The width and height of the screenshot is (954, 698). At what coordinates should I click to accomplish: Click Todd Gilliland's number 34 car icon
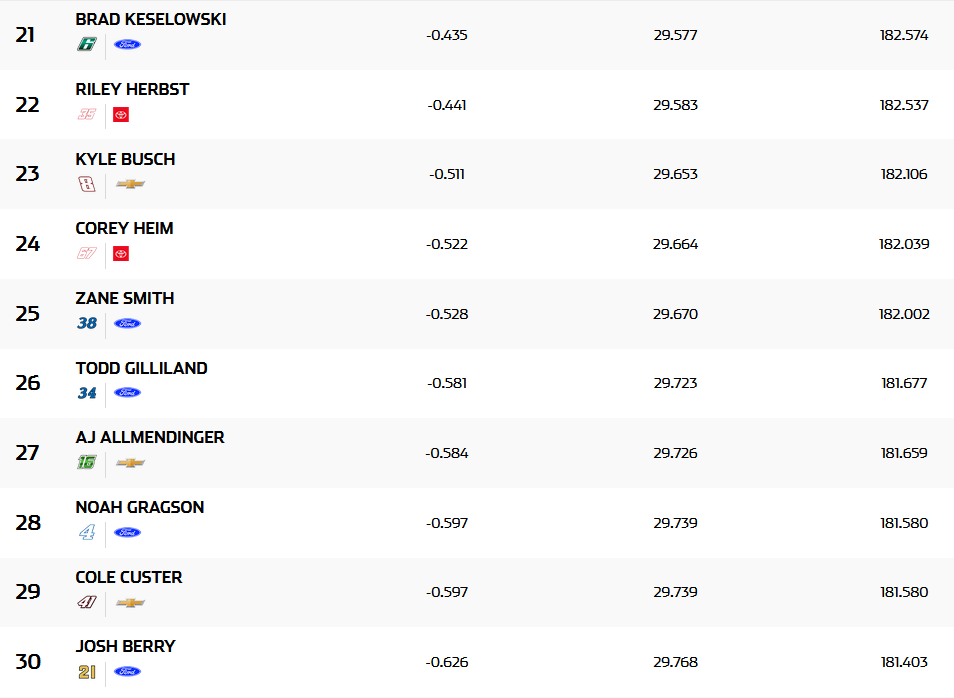click(x=87, y=393)
